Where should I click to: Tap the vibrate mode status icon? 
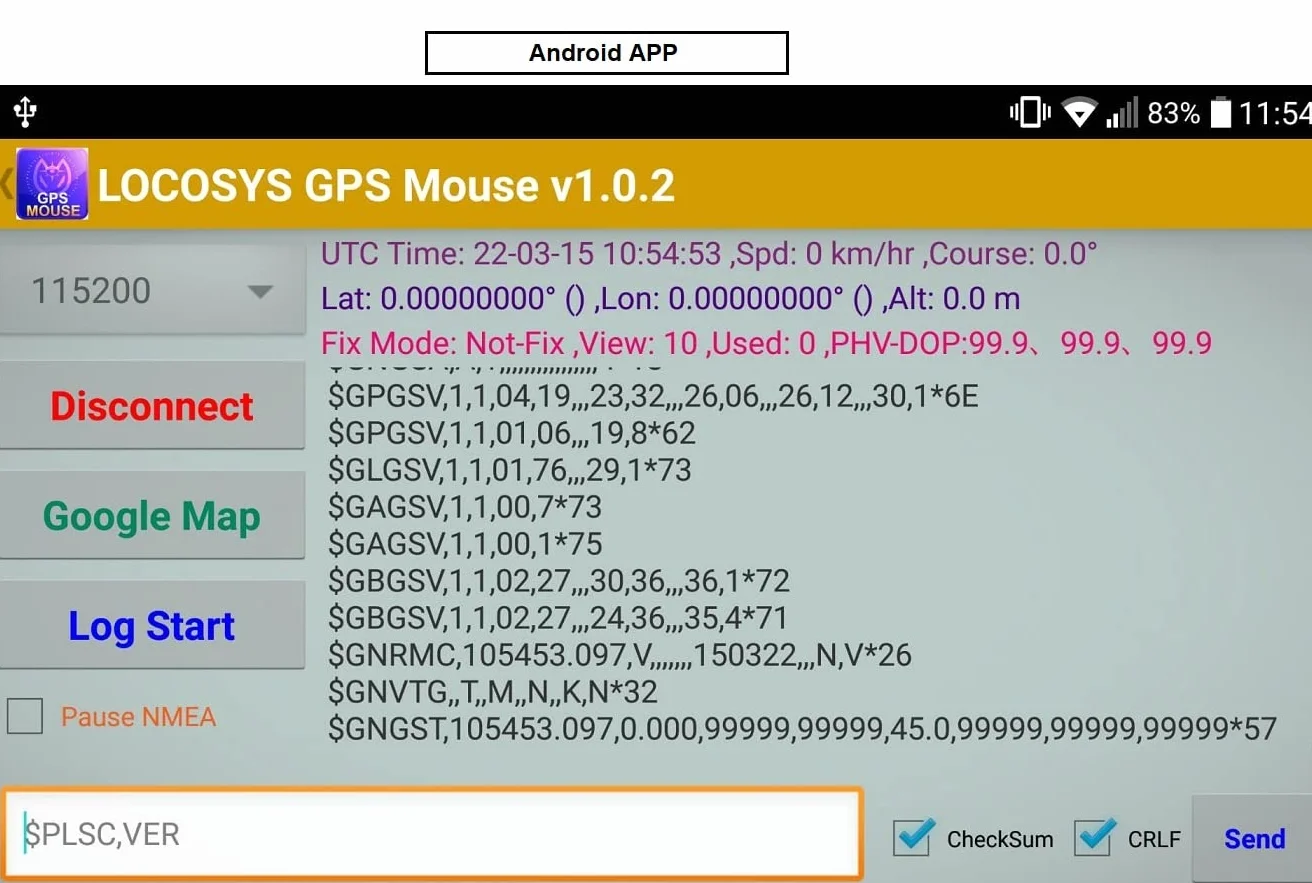[x=1030, y=112]
